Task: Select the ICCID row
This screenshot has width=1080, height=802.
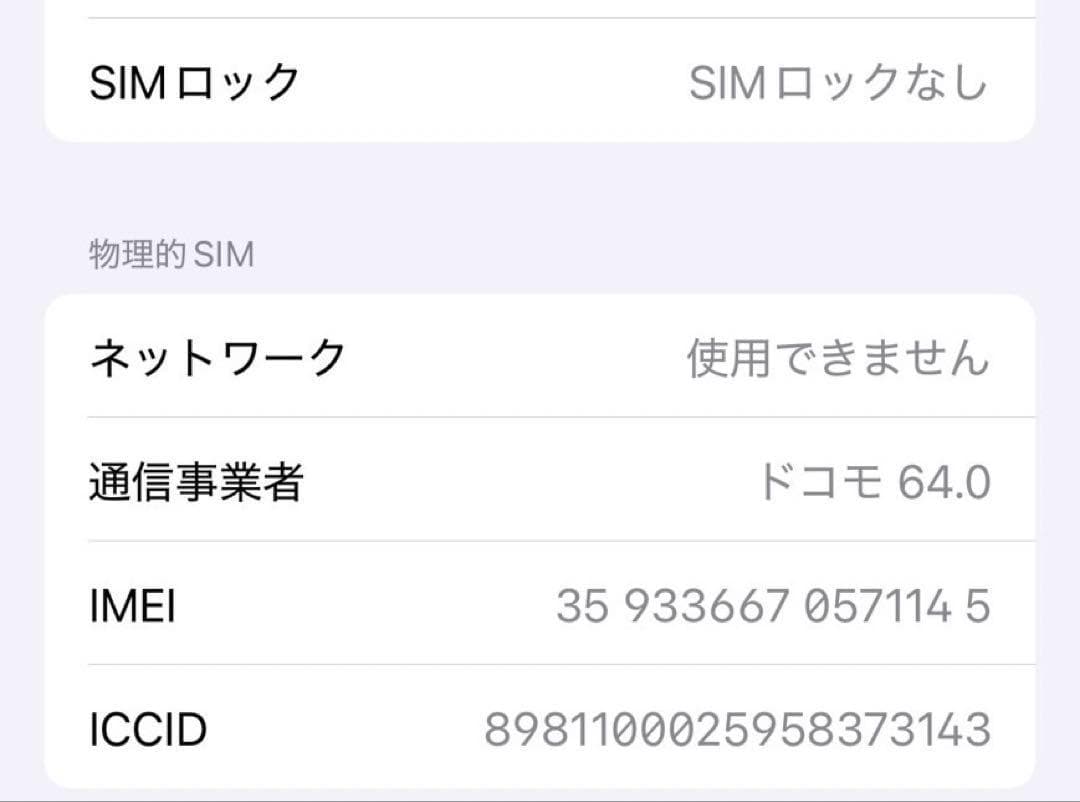Action: point(540,728)
